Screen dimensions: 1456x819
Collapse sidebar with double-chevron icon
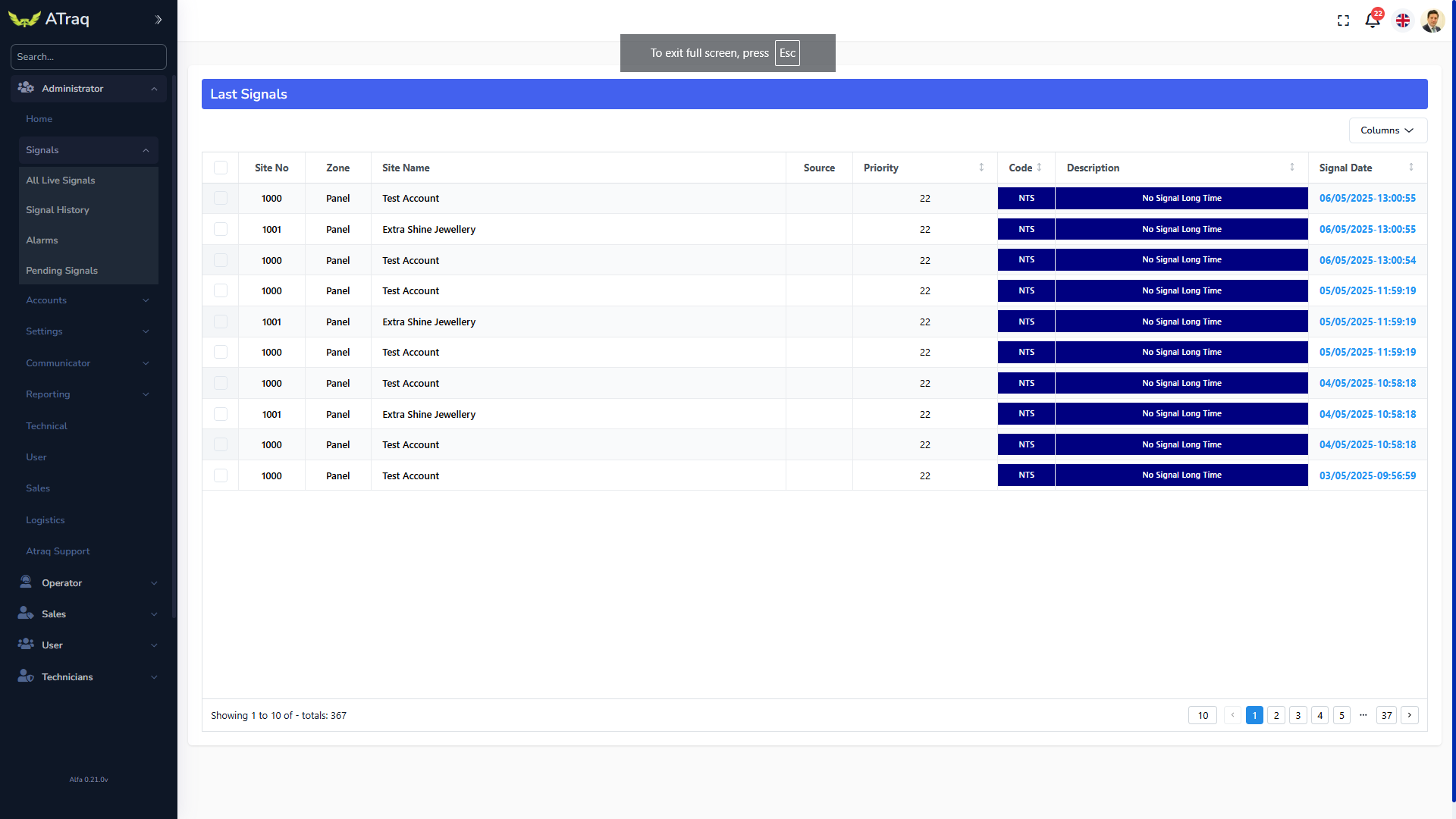tap(158, 20)
